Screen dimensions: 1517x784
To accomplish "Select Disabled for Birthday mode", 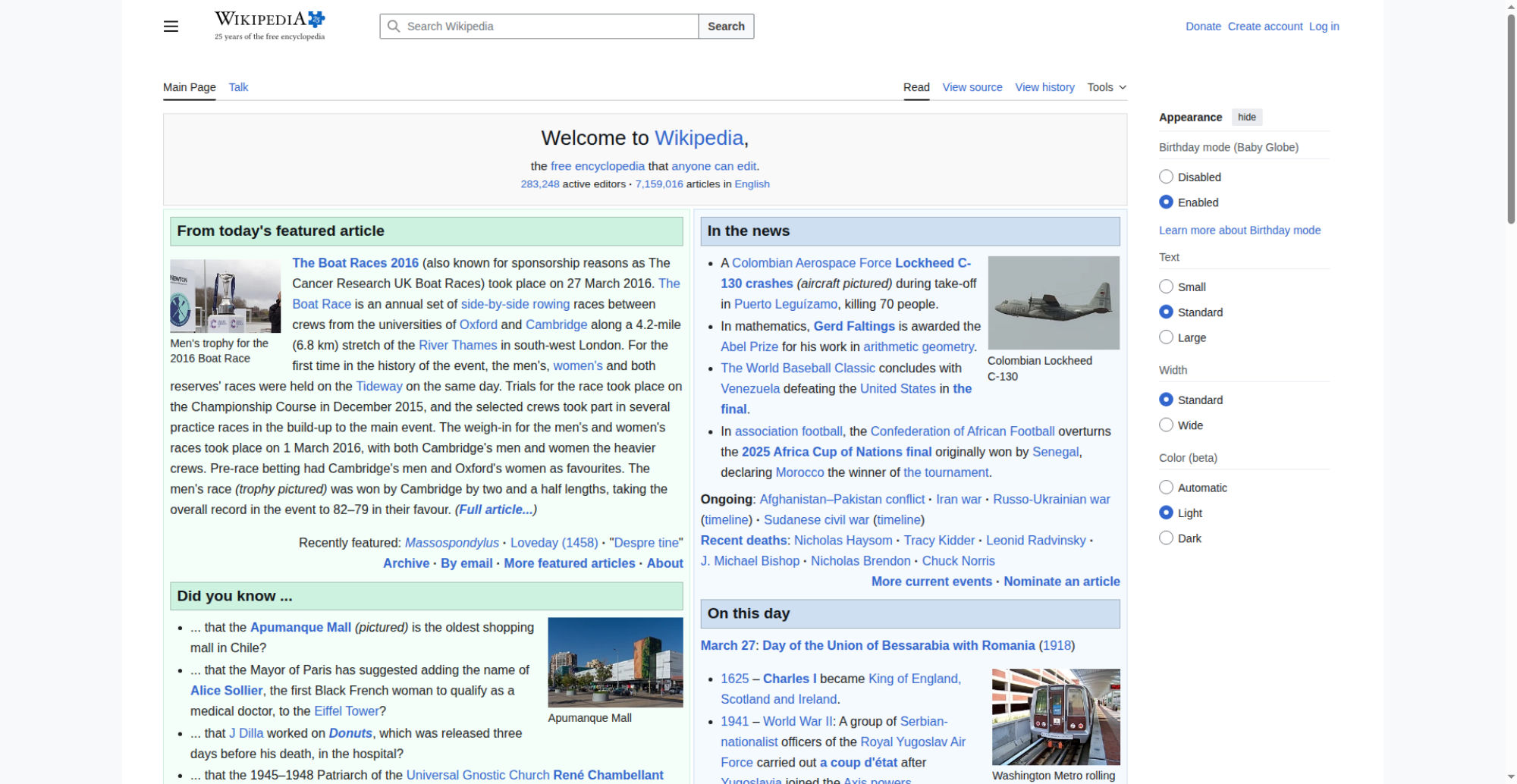I will point(1166,177).
